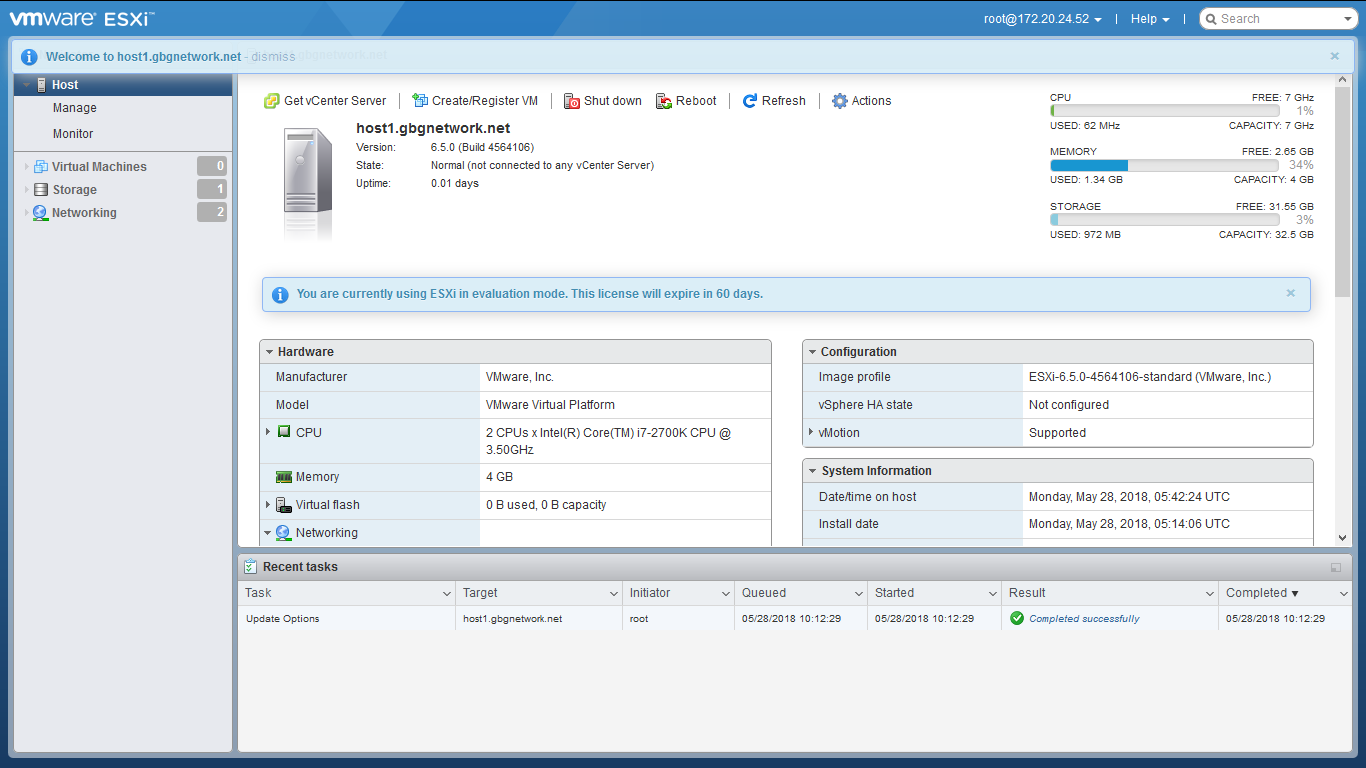Minimize the Recent tasks panel
Viewport: 1366px width, 768px height.
(1336, 567)
